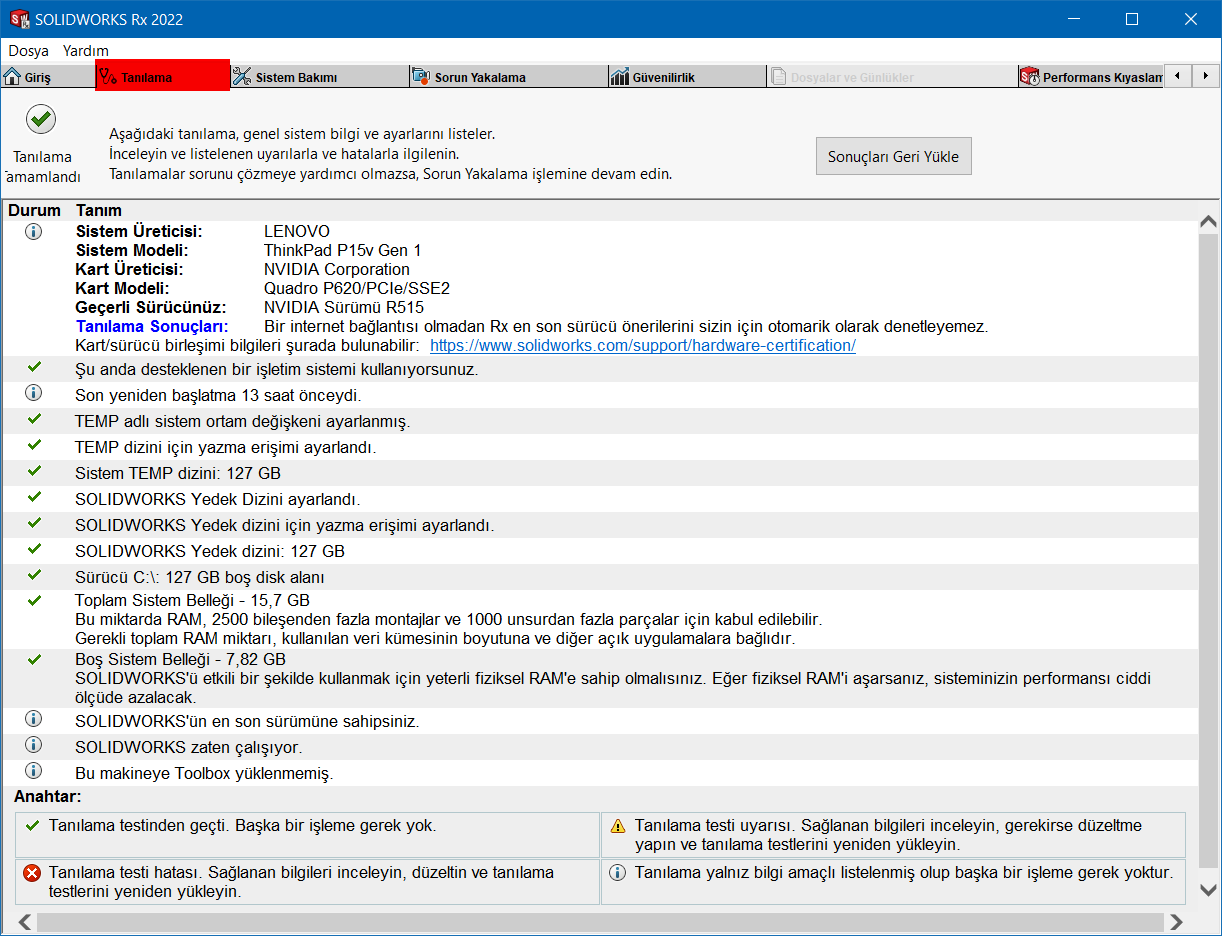Open the Yardım menu
The width and height of the screenshot is (1222, 936).
point(86,50)
